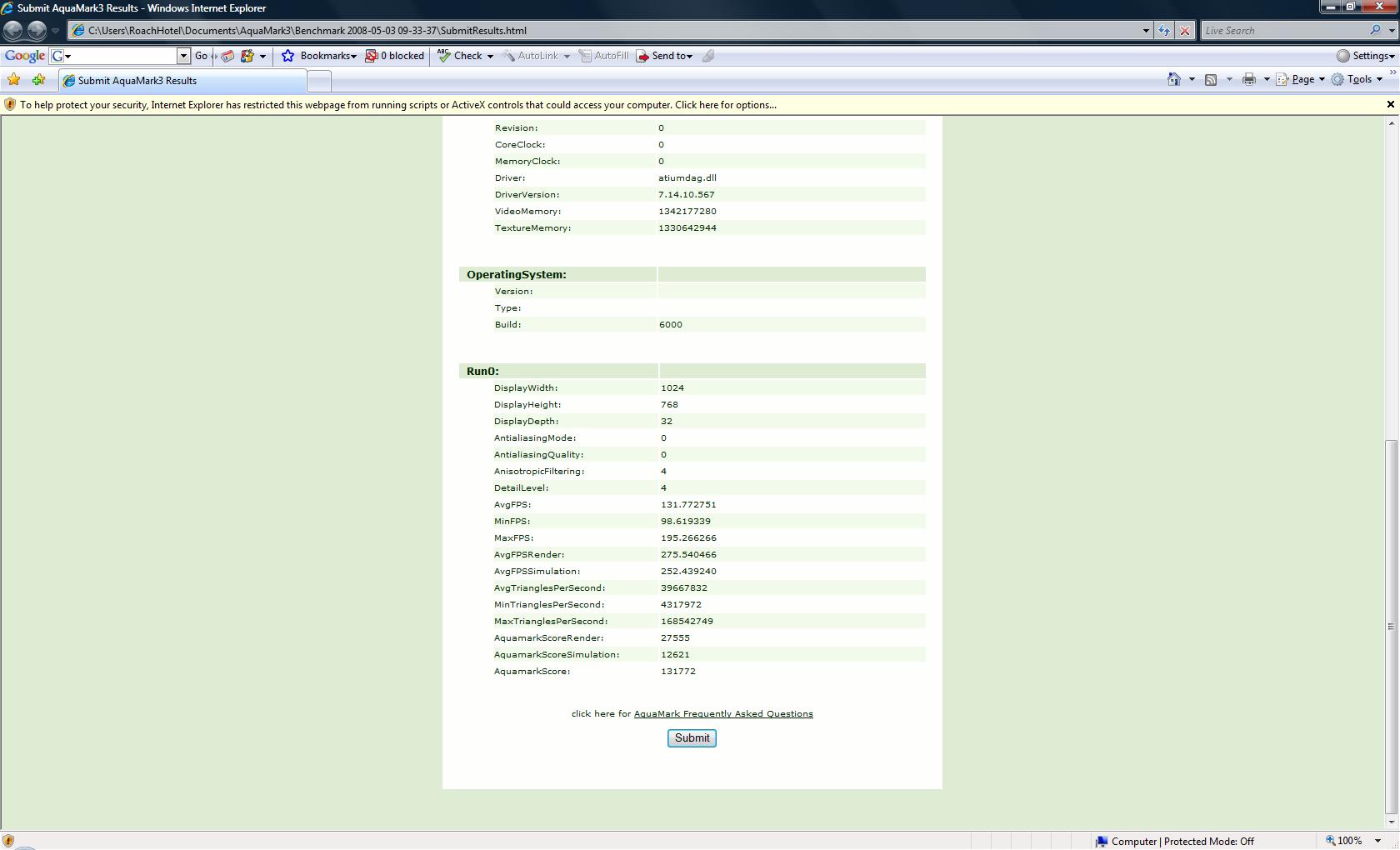Close the yellow information bar with its X

pyautogui.click(x=1390, y=104)
